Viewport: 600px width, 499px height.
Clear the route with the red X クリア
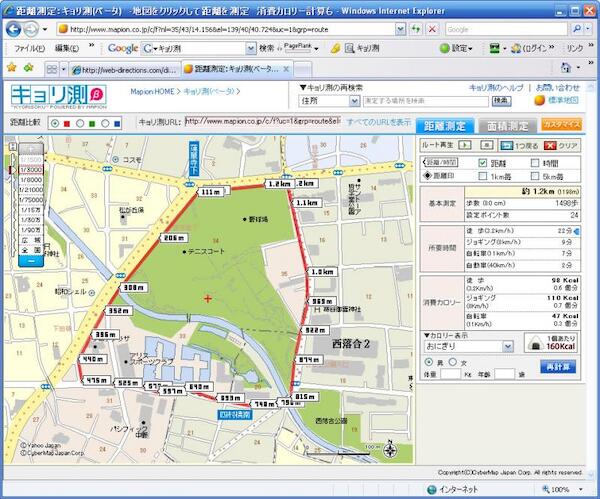tap(560, 146)
